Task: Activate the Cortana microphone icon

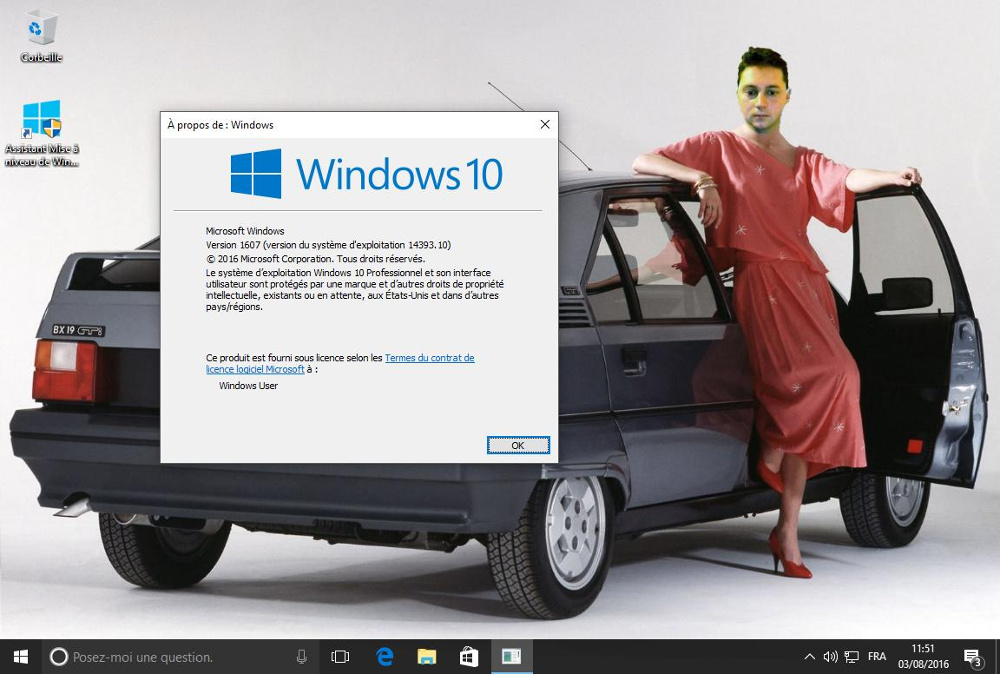Action: click(x=302, y=657)
